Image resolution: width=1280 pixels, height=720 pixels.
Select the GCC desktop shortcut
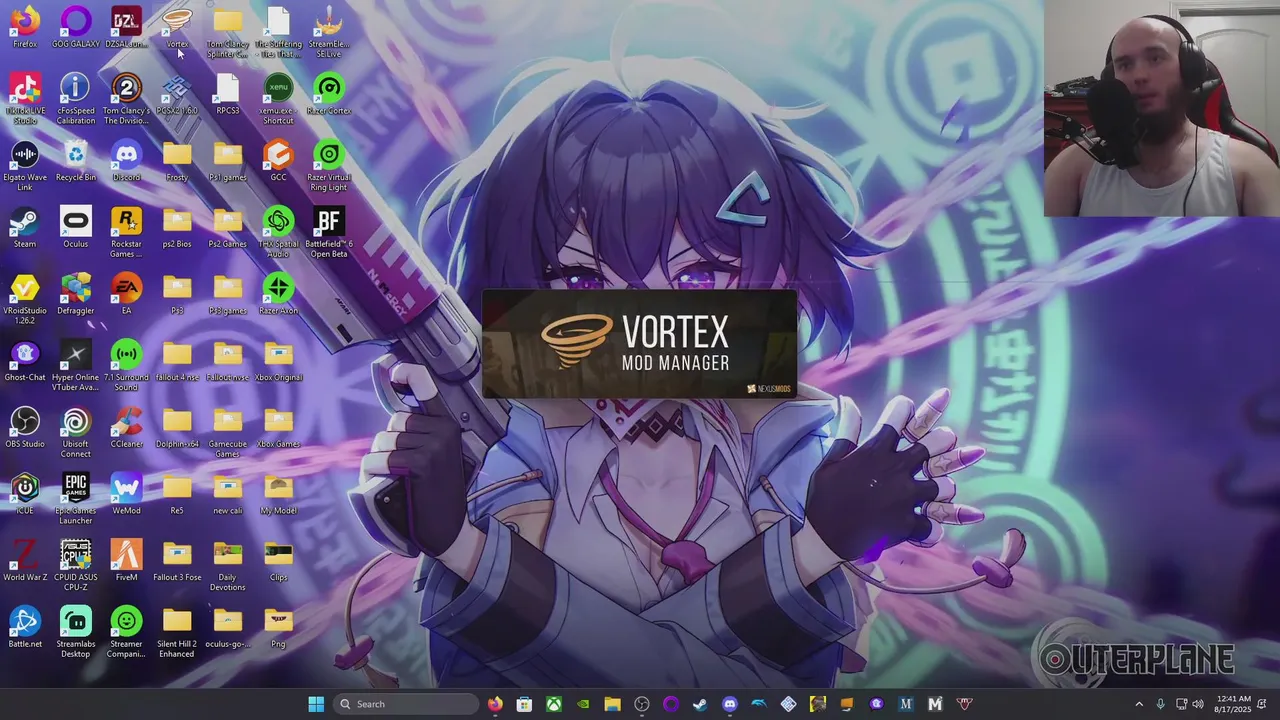click(x=278, y=161)
